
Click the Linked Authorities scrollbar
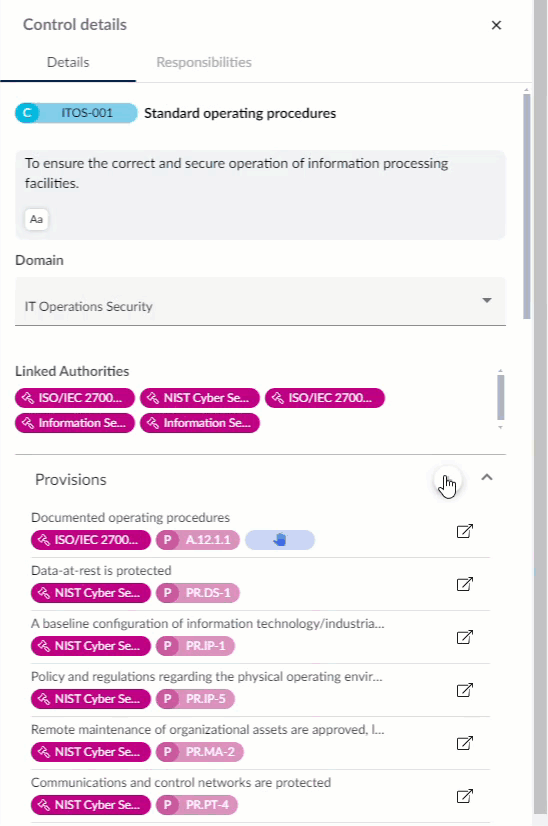pos(501,399)
